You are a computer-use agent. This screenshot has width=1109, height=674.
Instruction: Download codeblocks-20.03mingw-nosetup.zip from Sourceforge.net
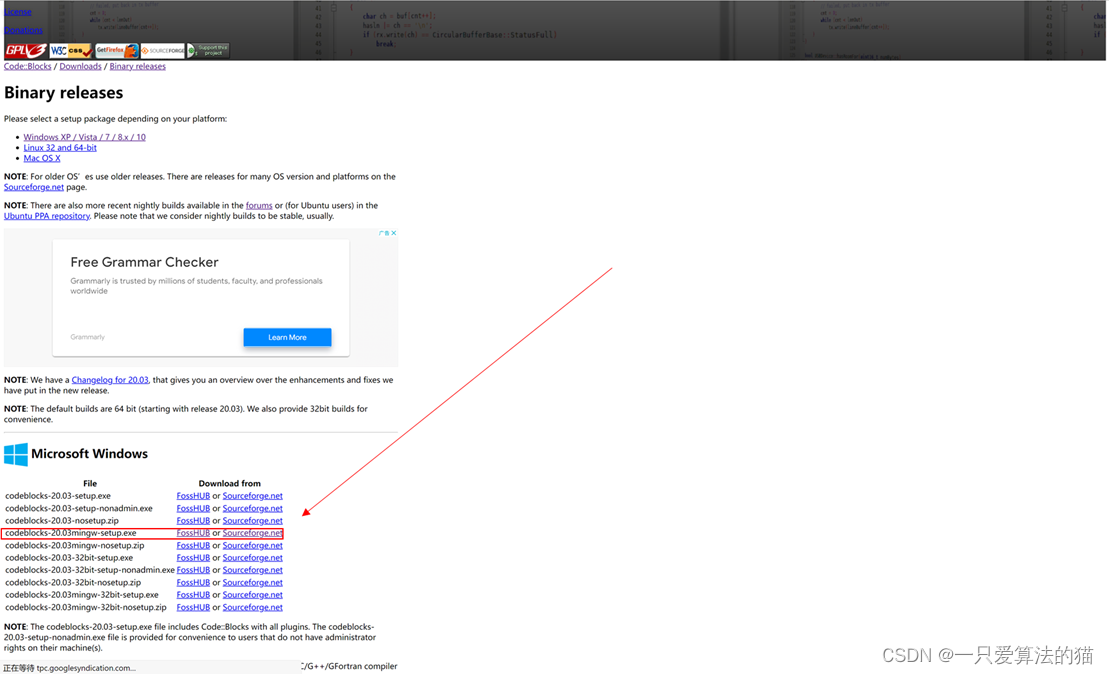pyautogui.click(x=252, y=545)
